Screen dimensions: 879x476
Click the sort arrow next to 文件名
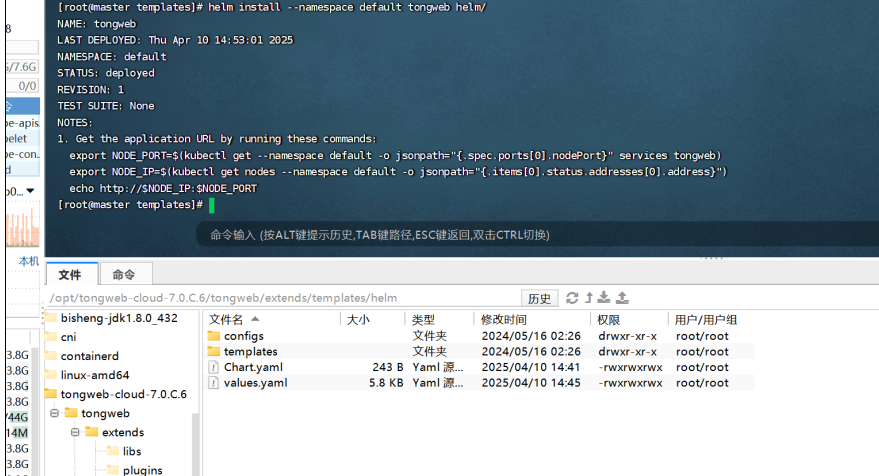click(255, 319)
